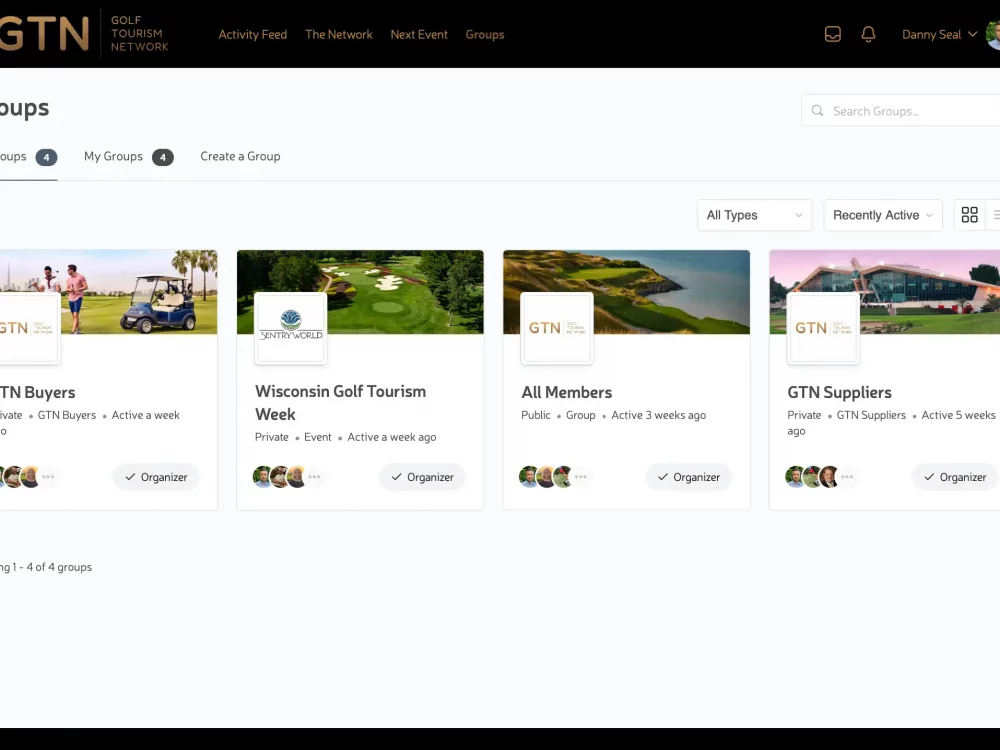Click Organizer button on All Members card
The width and height of the screenshot is (1000, 750).
point(688,477)
